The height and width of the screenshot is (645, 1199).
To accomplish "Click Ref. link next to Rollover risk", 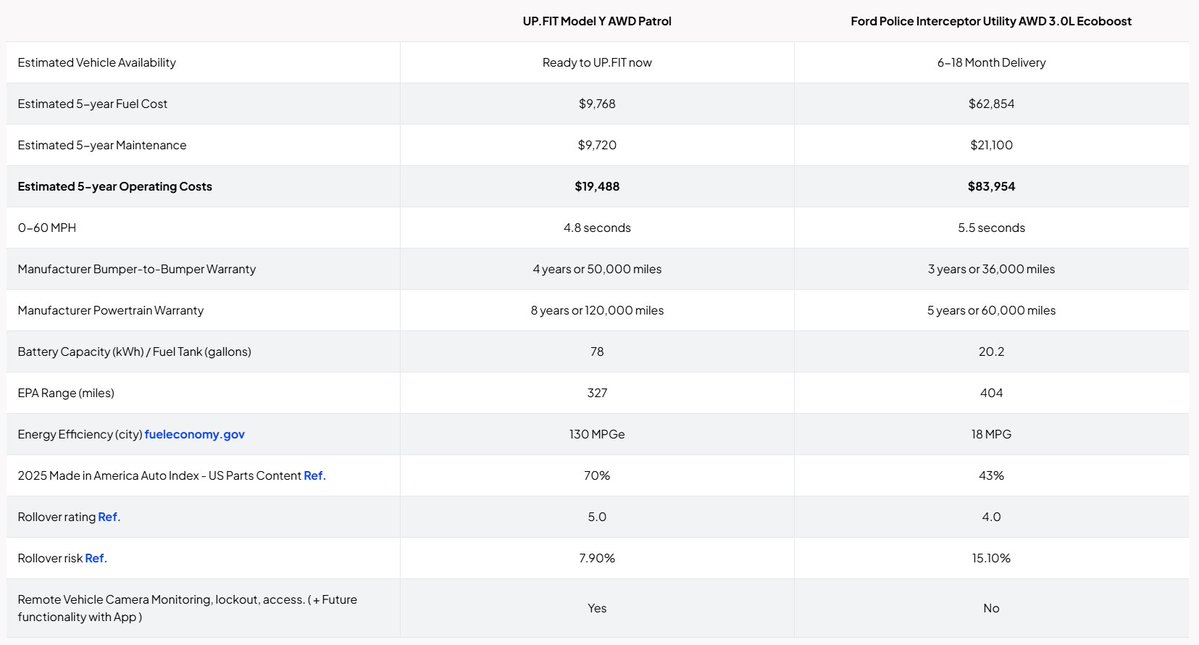I will (x=96, y=558).
